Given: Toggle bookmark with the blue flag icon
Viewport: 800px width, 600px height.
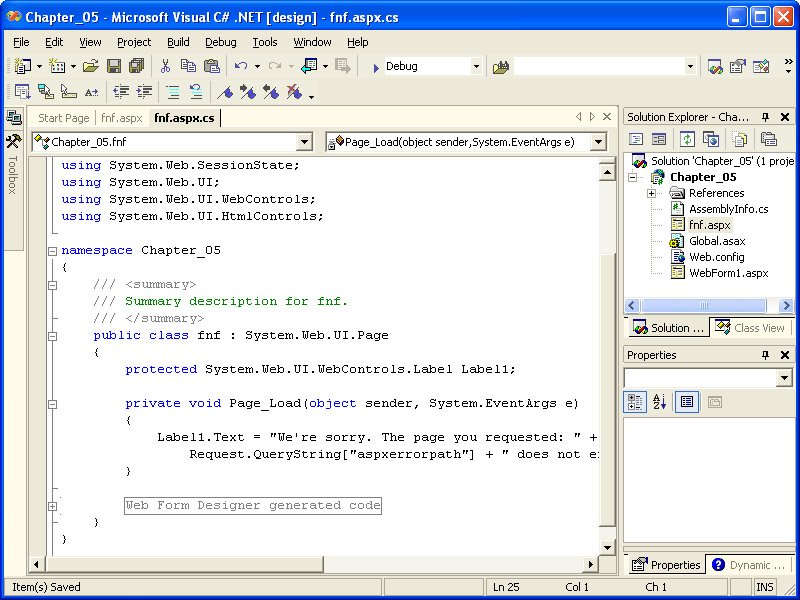Looking at the screenshot, I should (226, 92).
